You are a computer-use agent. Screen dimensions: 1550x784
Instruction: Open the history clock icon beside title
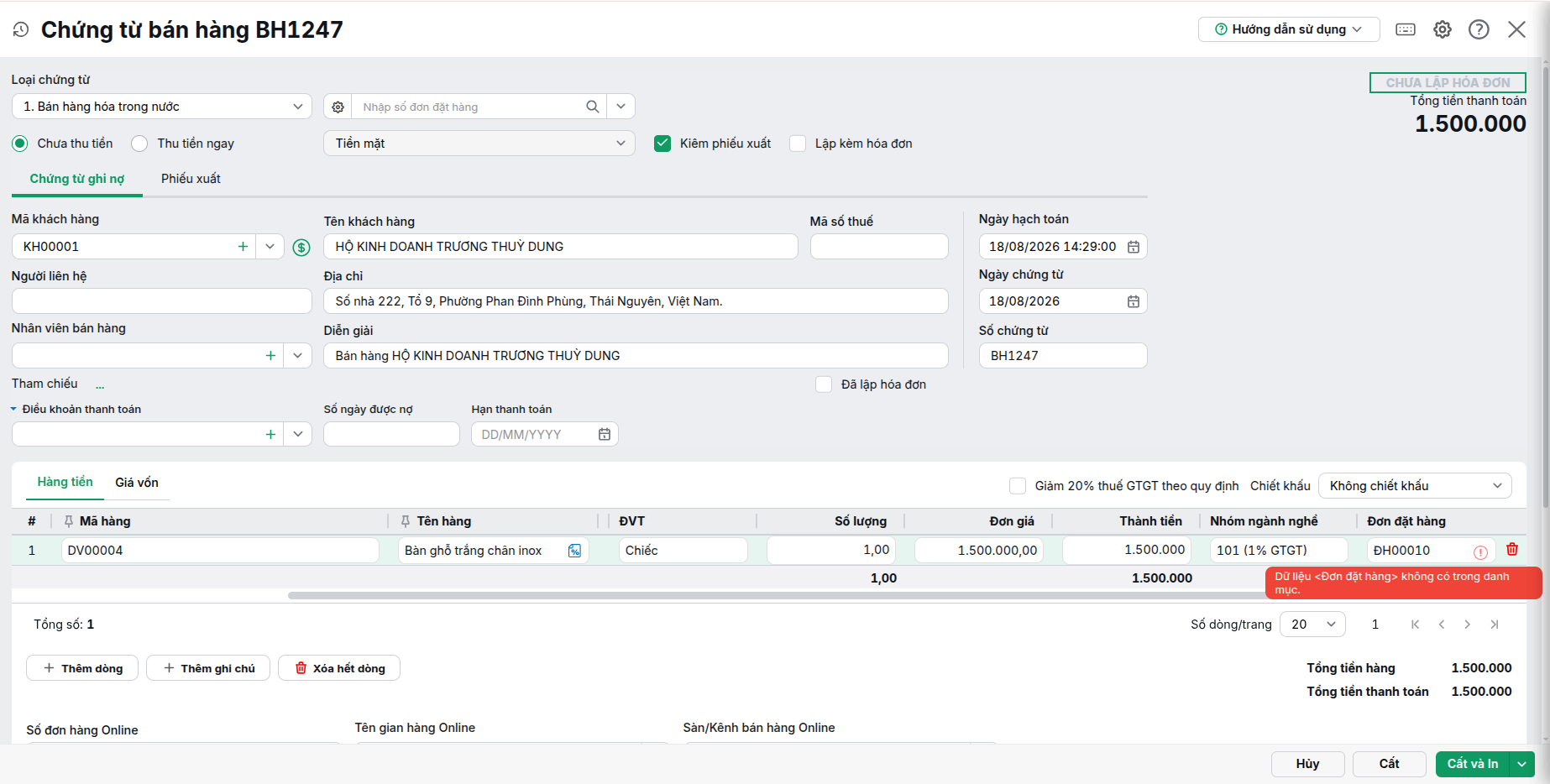click(x=21, y=29)
